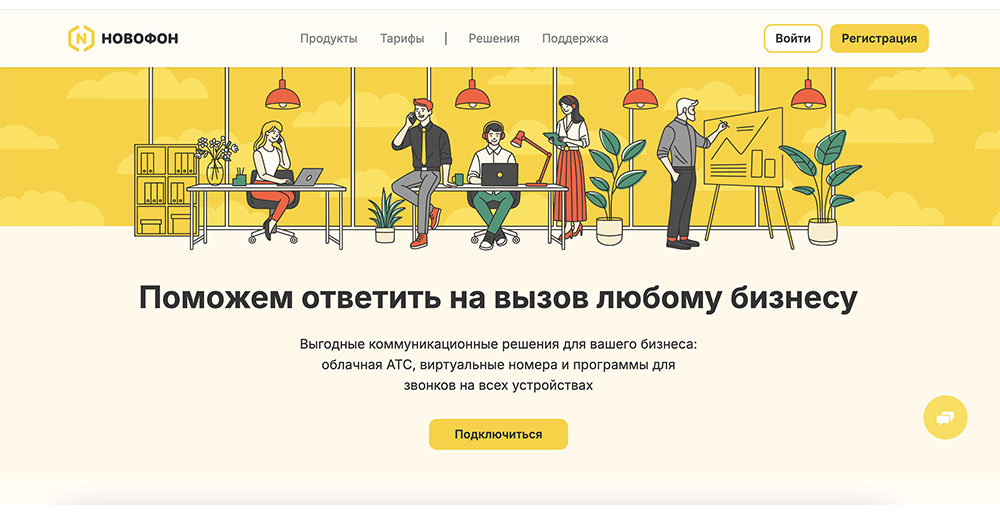Click the Подключиться call-to-action button
Screen dimensions: 1000x514
click(498, 434)
